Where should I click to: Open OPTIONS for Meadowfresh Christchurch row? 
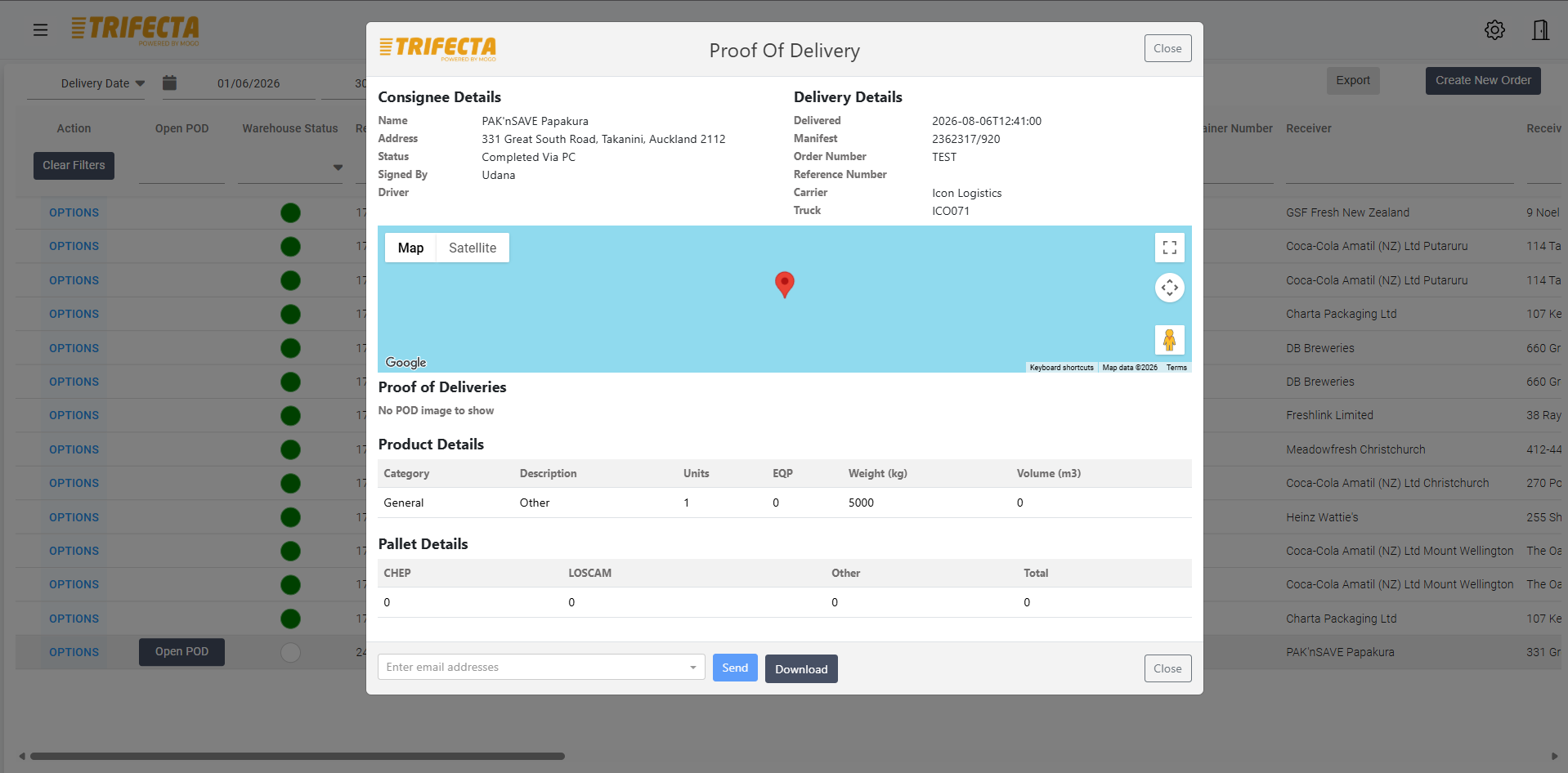coord(74,449)
